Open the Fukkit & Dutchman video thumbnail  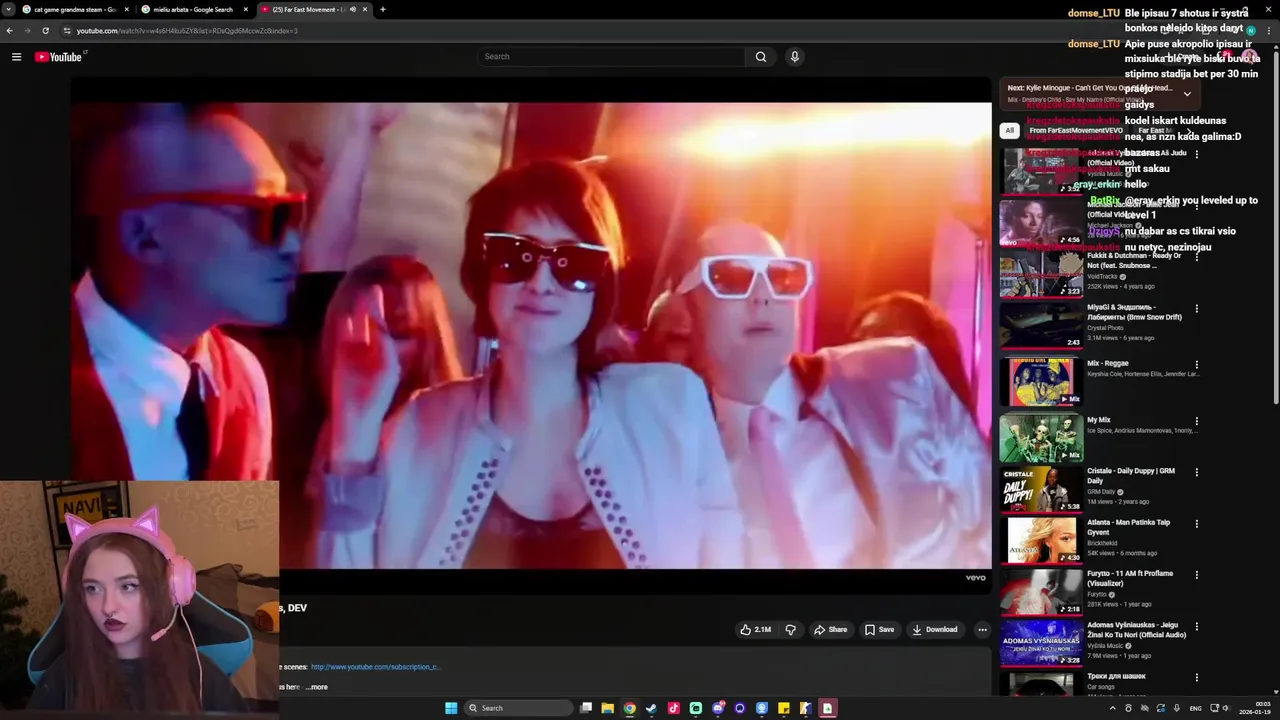pos(1041,274)
